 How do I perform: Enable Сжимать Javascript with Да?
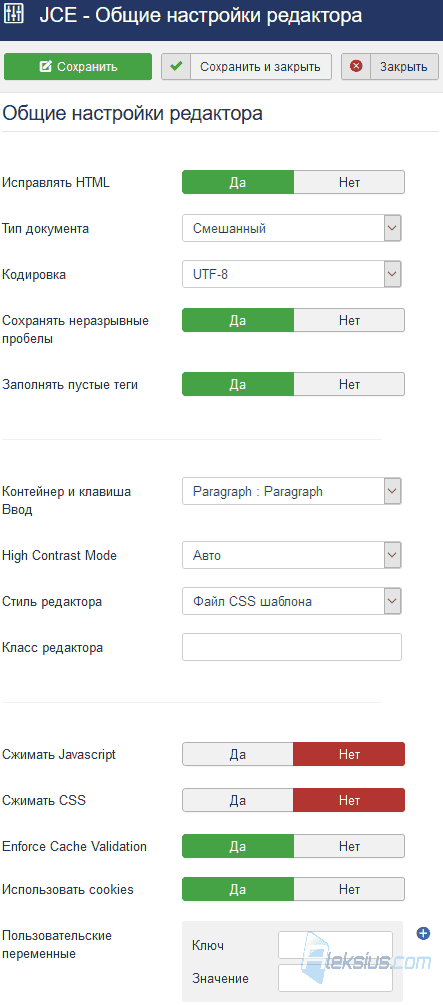(x=238, y=754)
